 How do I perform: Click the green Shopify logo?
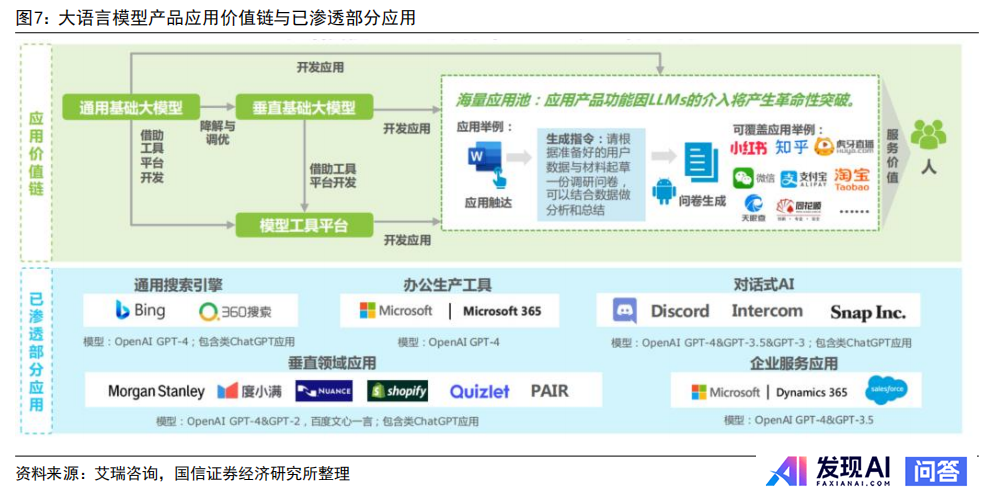tap(398, 391)
